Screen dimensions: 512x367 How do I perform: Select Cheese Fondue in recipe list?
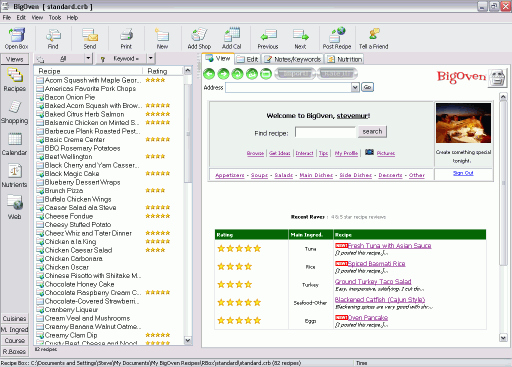point(69,216)
